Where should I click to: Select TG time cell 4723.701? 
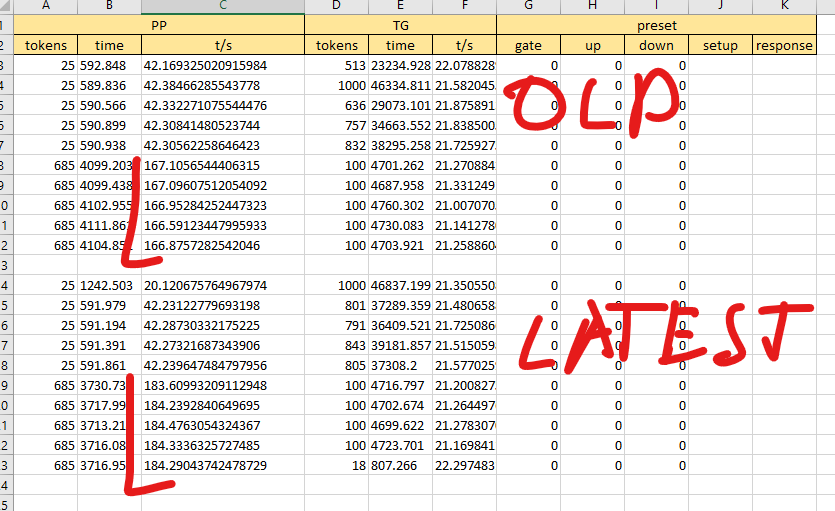(x=400, y=445)
